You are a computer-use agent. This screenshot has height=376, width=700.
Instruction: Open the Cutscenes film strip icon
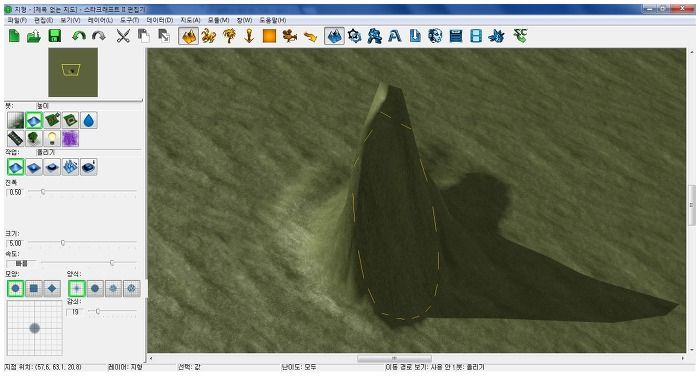pyautogui.click(x=476, y=36)
